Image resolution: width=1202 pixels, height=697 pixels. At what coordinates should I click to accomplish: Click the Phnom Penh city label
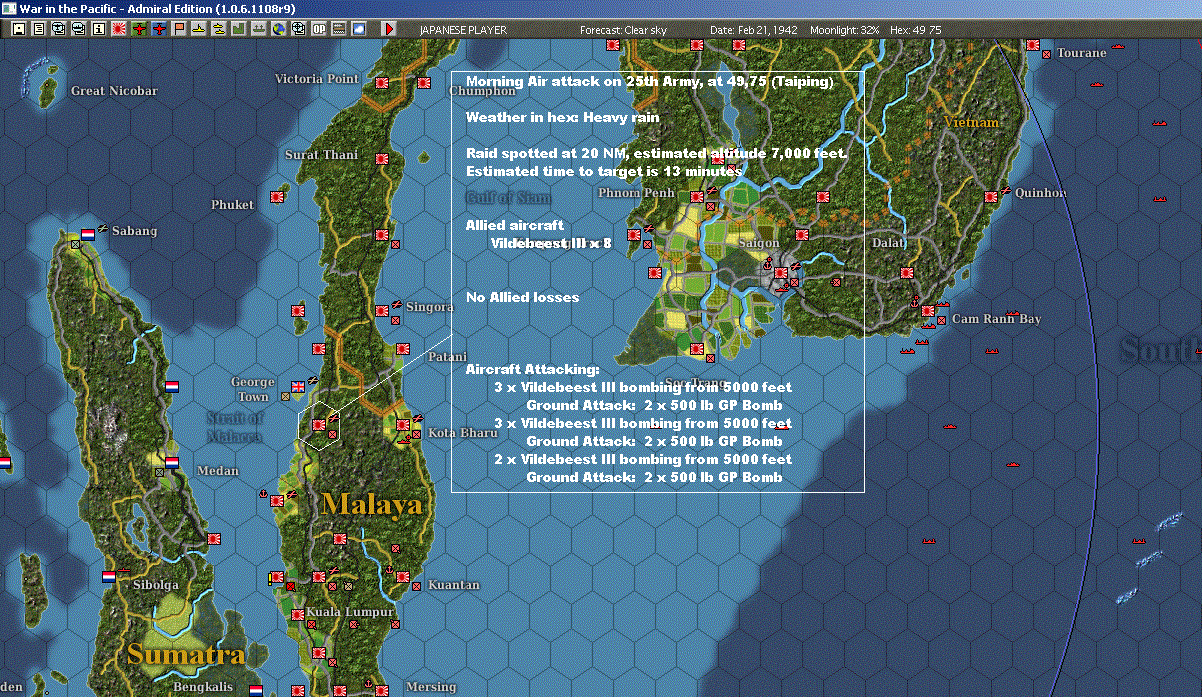click(x=636, y=193)
